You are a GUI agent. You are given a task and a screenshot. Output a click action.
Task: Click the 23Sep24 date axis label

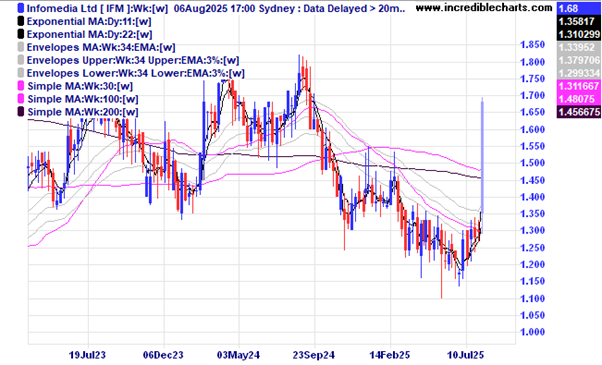pos(314,355)
